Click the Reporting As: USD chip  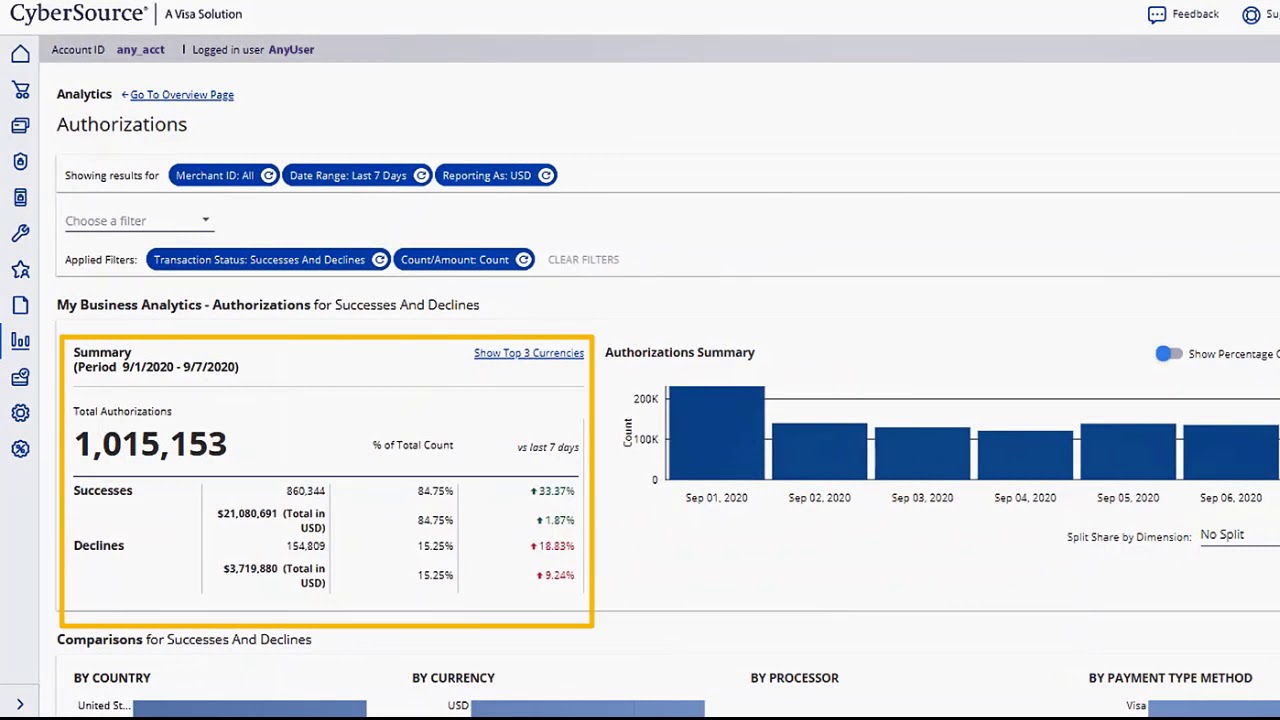[496, 176]
